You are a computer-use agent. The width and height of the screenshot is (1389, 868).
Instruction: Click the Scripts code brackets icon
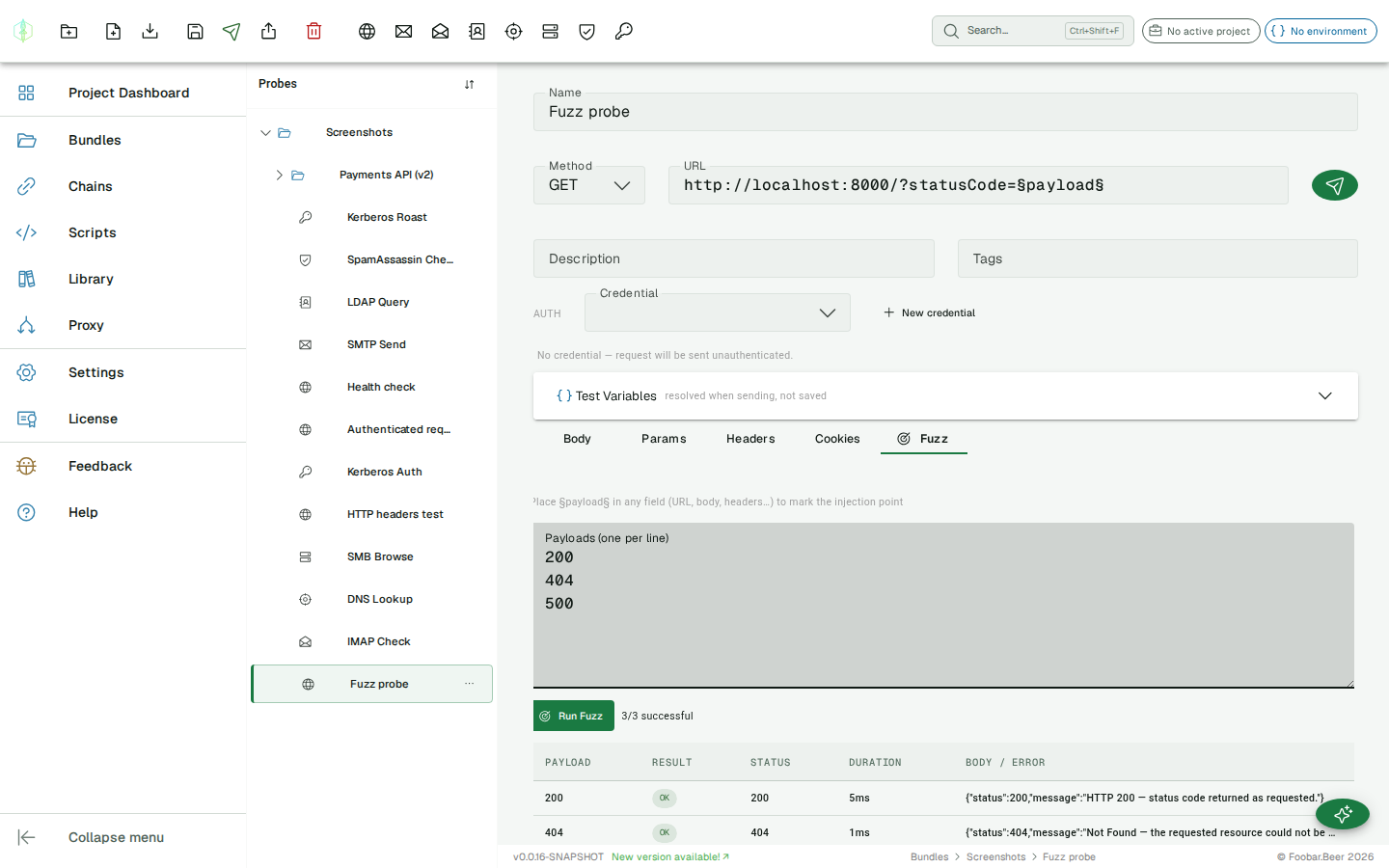(x=26, y=232)
